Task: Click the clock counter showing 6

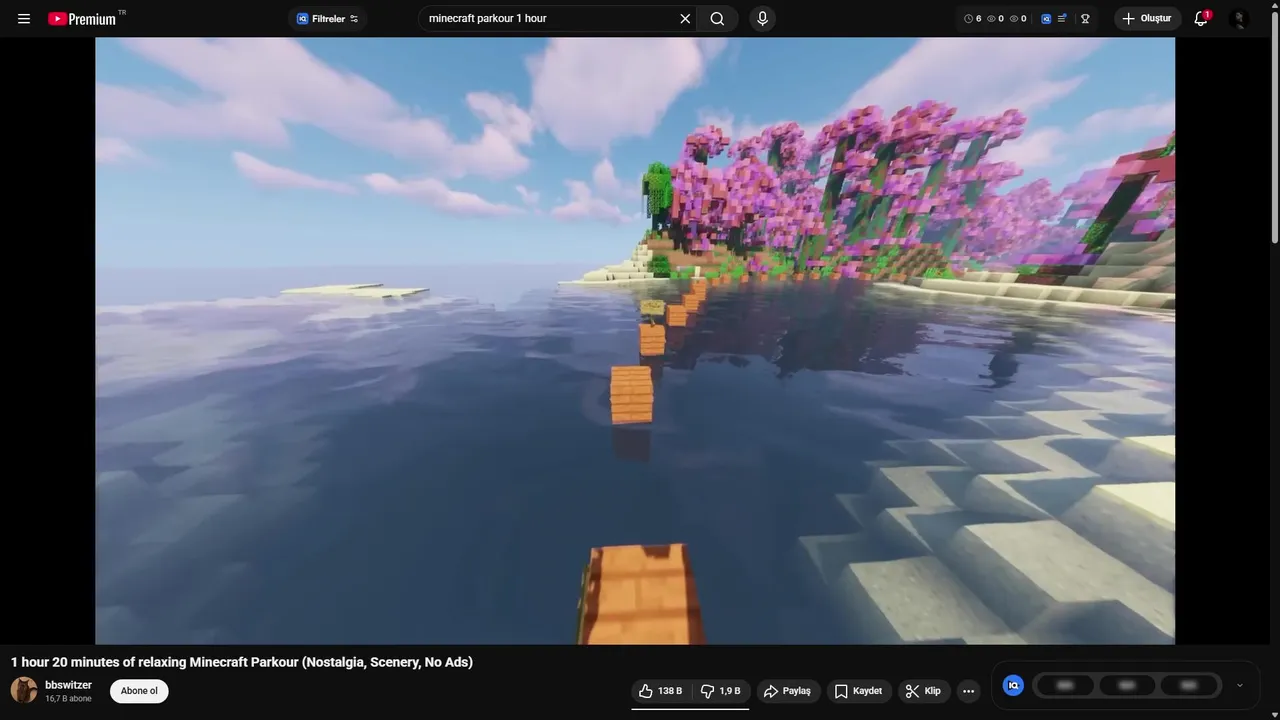Action: (x=972, y=19)
